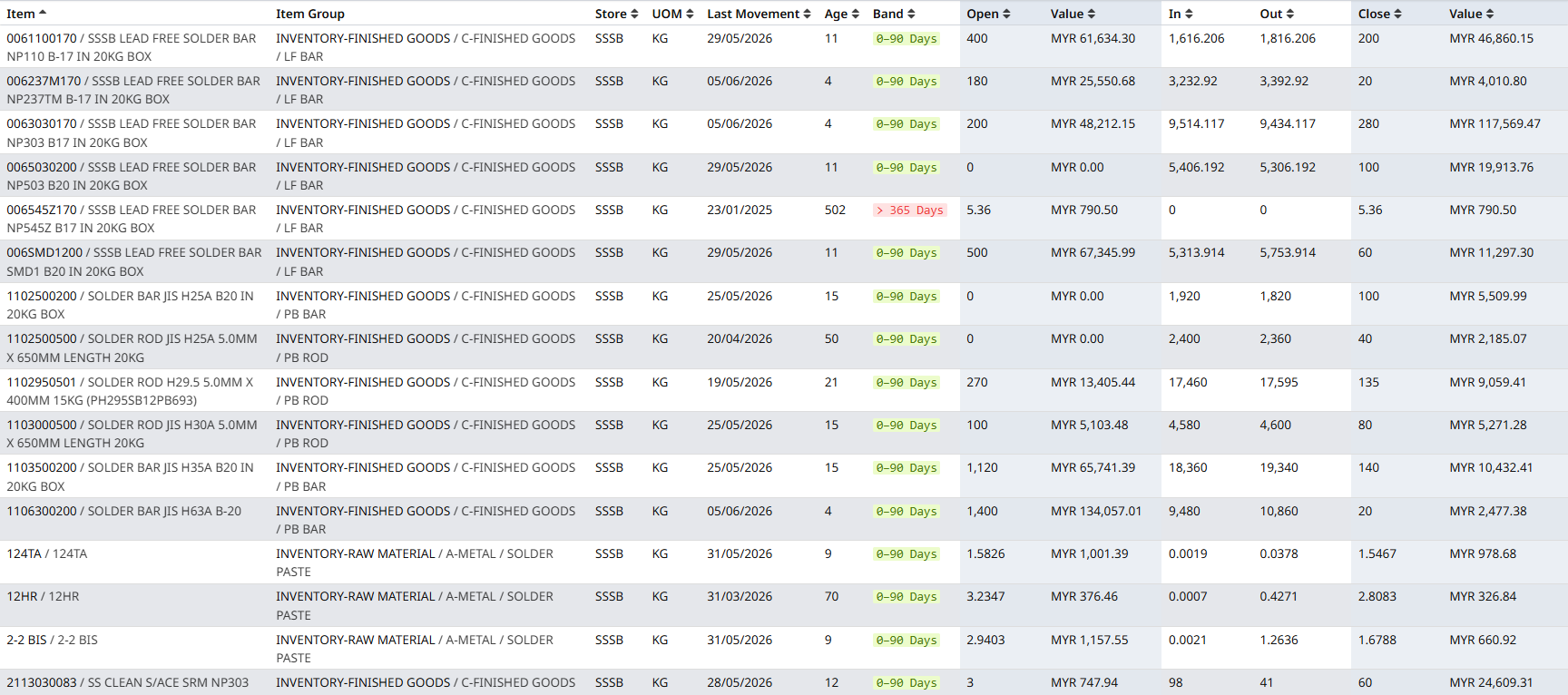The height and width of the screenshot is (695, 1568).
Task: Sort by UOM column
Action: (x=672, y=14)
